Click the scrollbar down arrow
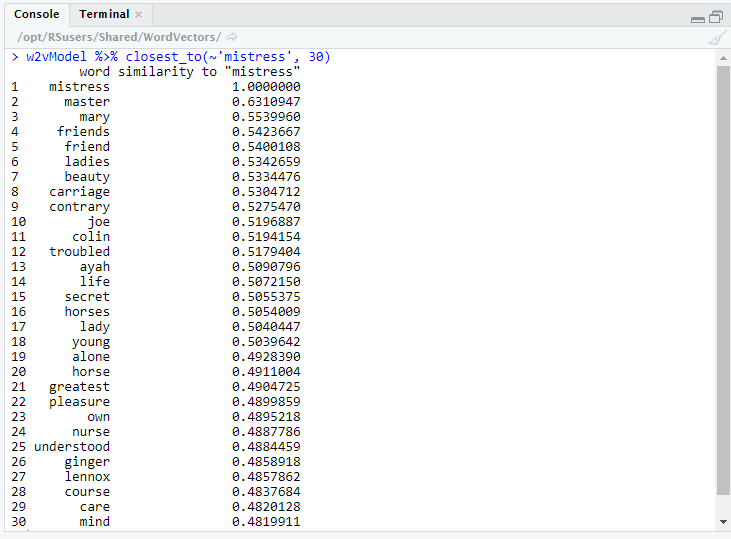 coord(723,521)
